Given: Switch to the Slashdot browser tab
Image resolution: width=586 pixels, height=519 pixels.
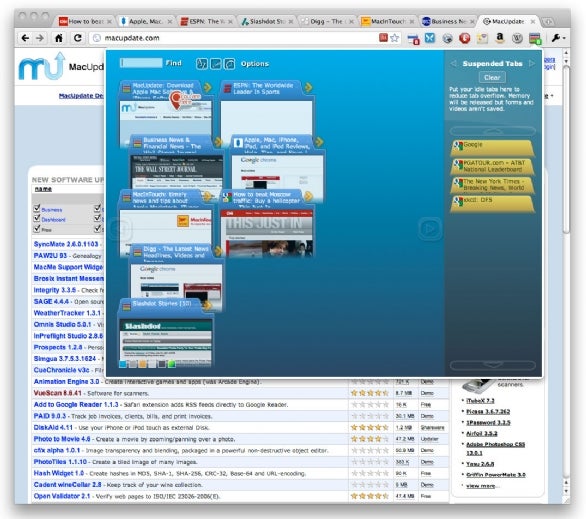Looking at the screenshot, I should point(266,22).
